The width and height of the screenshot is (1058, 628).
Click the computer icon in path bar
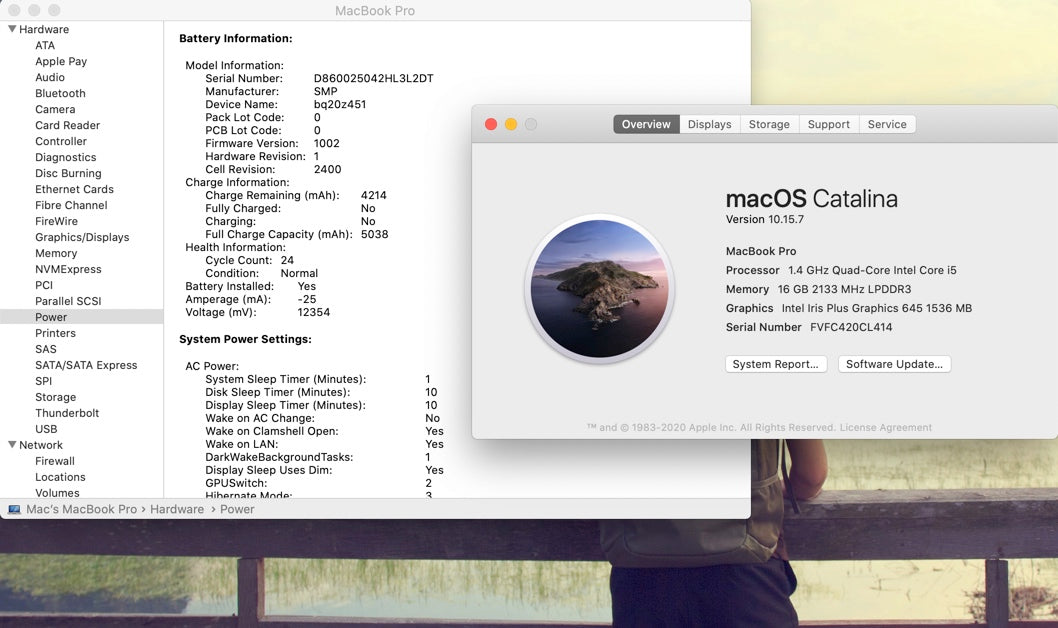click(x=14, y=509)
